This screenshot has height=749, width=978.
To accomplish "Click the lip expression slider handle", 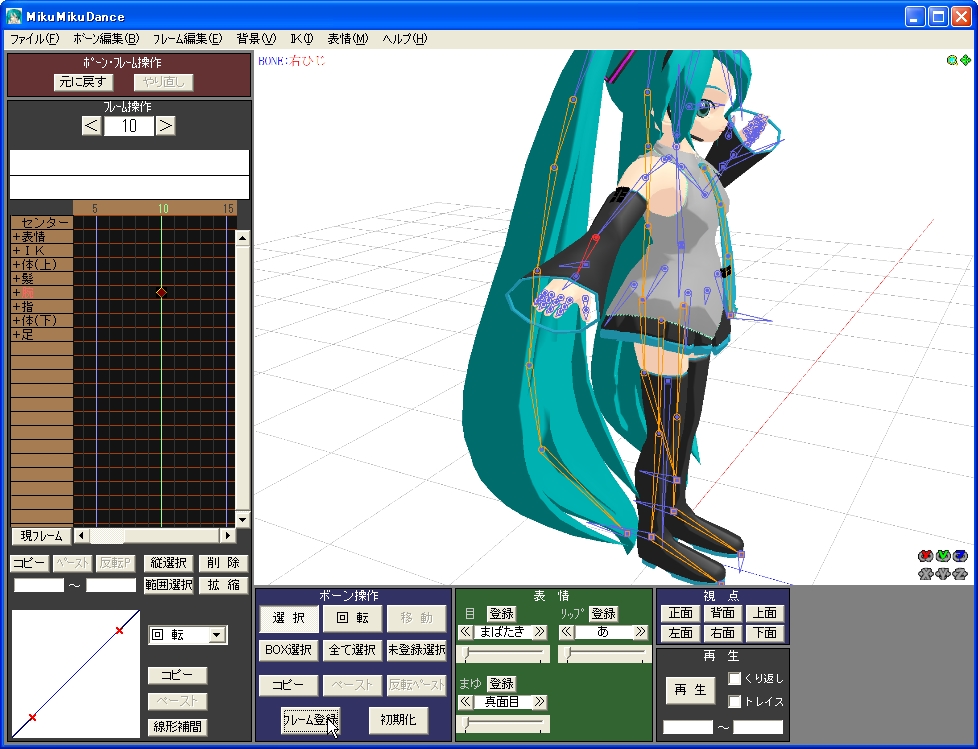I will tap(569, 654).
